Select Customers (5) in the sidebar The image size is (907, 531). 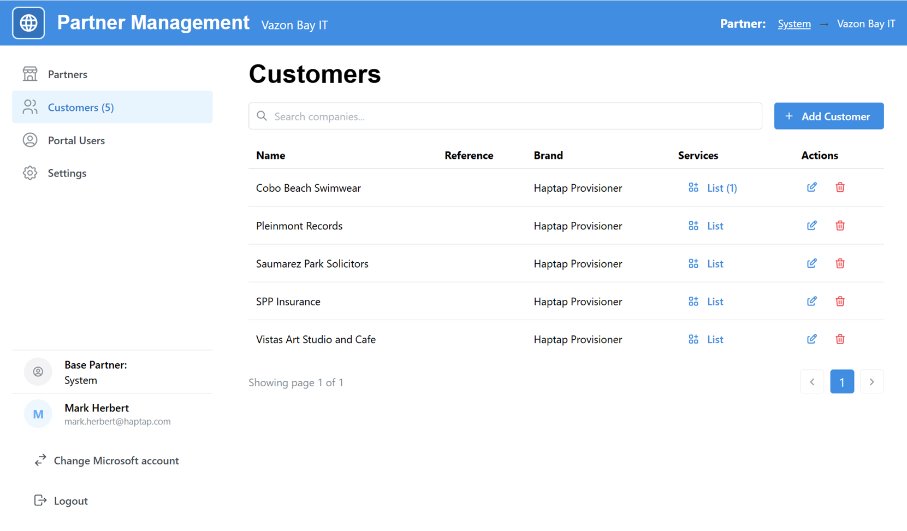pos(80,107)
